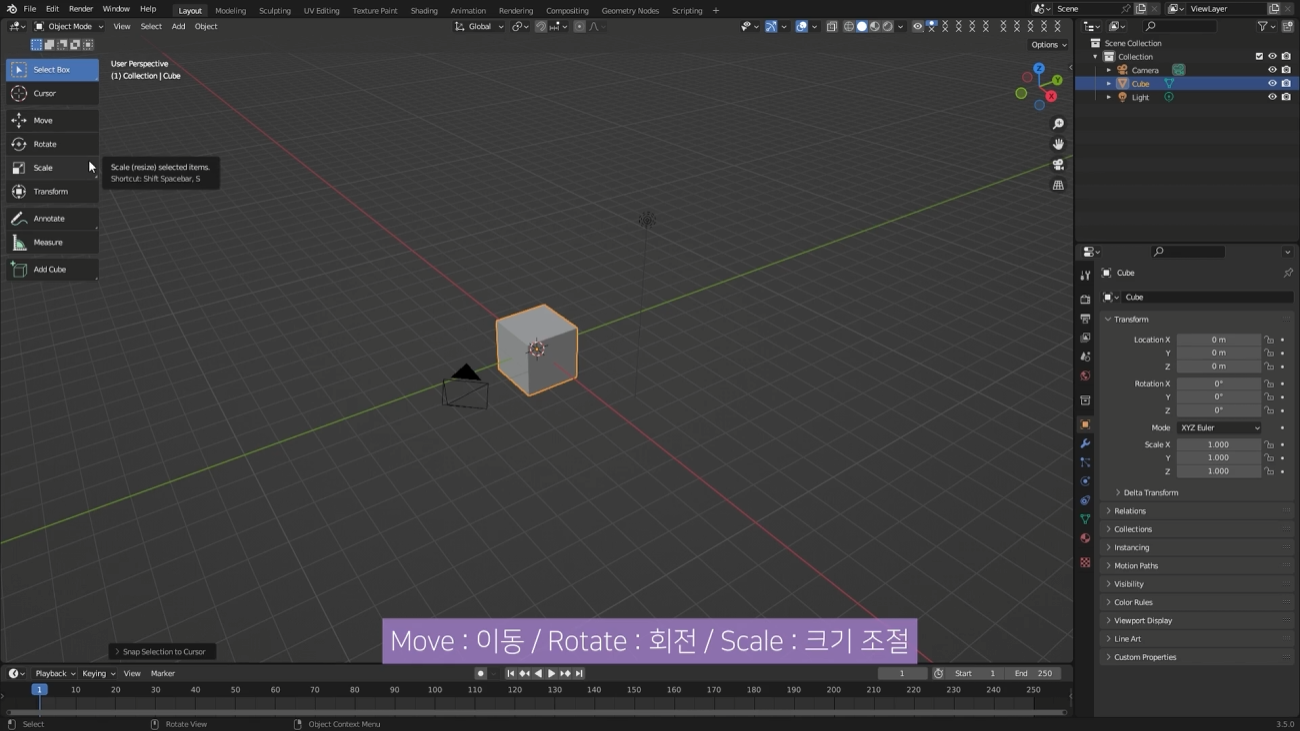Switch perspective/orthographic with grid icon
The height and width of the screenshot is (731, 1300).
[x=1058, y=185]
